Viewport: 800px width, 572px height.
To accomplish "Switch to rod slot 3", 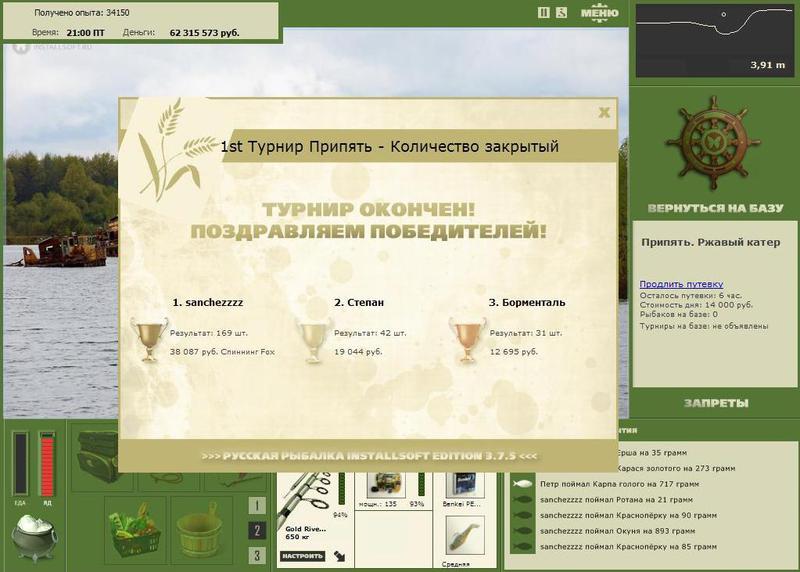I will (x=257, y=556).
